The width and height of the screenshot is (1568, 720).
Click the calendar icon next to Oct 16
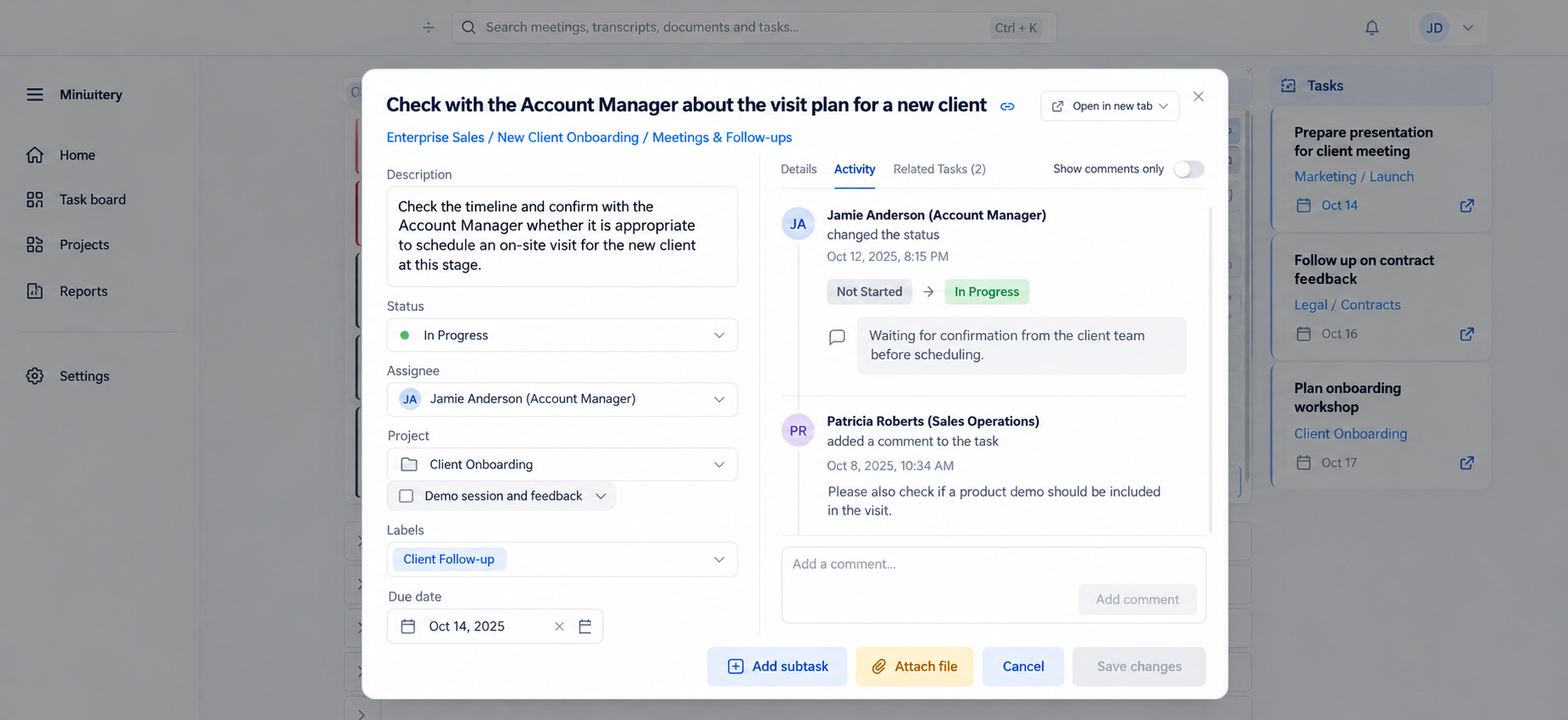[1304, 334]
